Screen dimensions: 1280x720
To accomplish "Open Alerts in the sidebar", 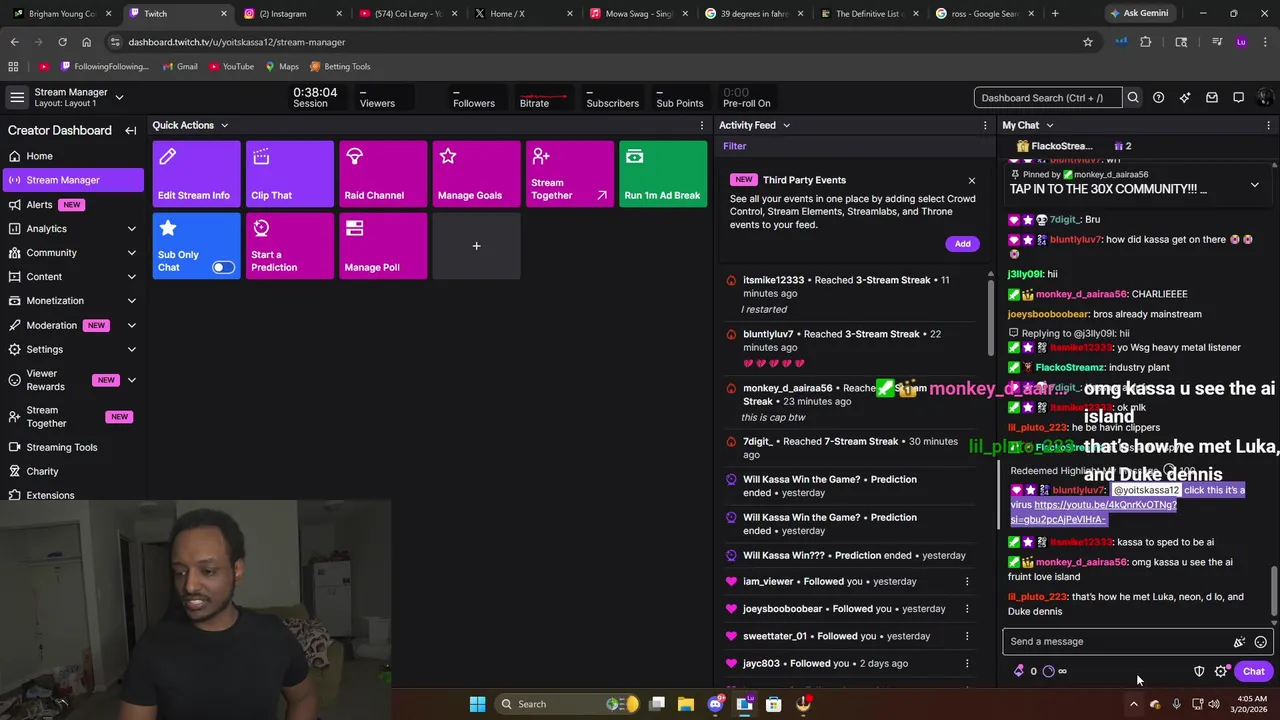I will click(72, 204).
